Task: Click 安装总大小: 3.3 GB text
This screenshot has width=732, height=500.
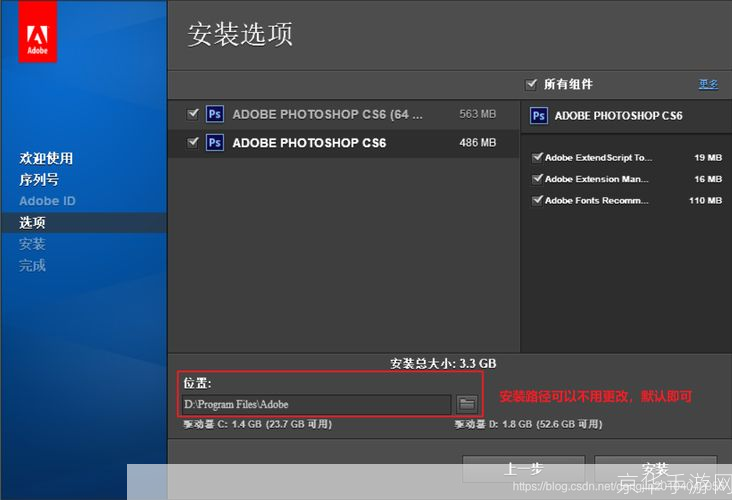Action: [443, 363]
